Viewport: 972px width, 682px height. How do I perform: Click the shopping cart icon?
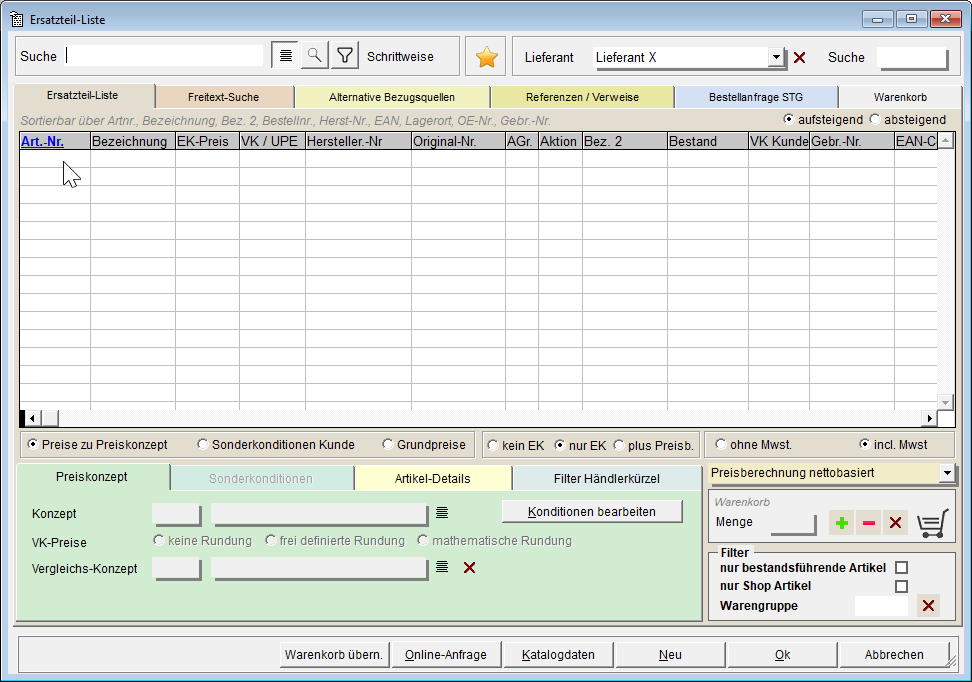[x=932, y=523]
